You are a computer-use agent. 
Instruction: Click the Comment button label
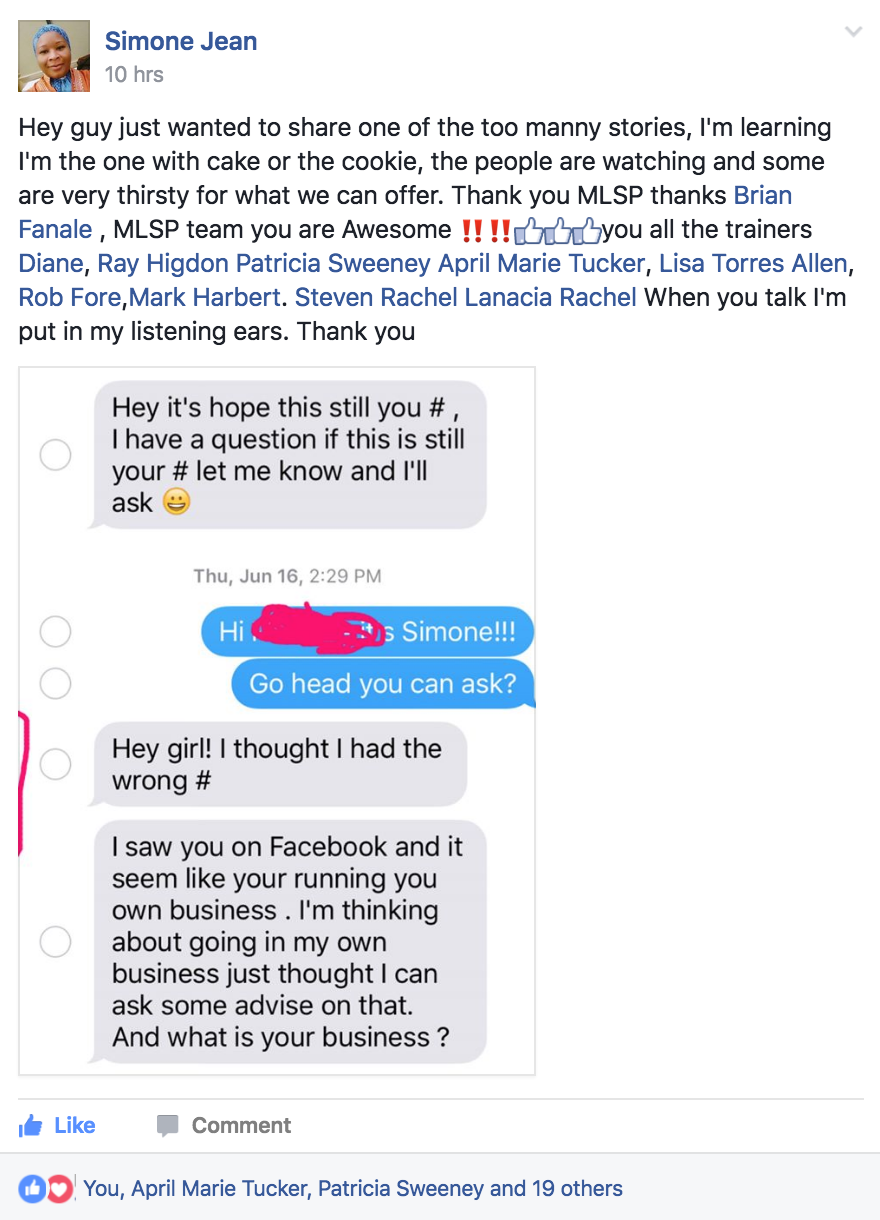click(241, 1126)
